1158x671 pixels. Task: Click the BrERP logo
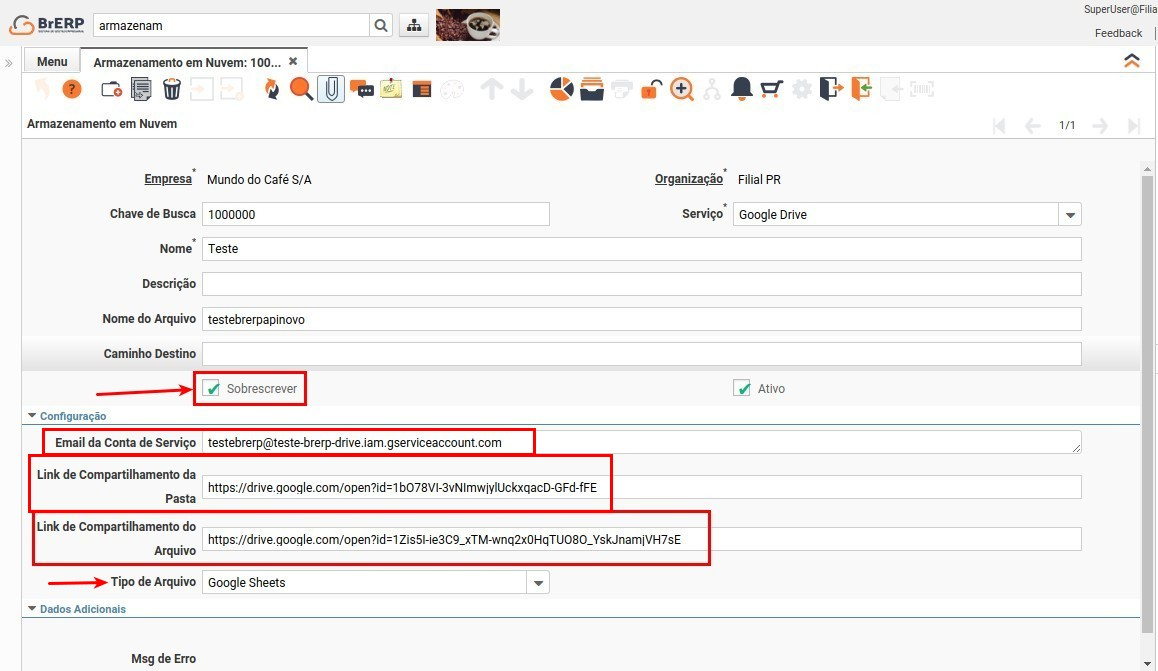(47, 24)
